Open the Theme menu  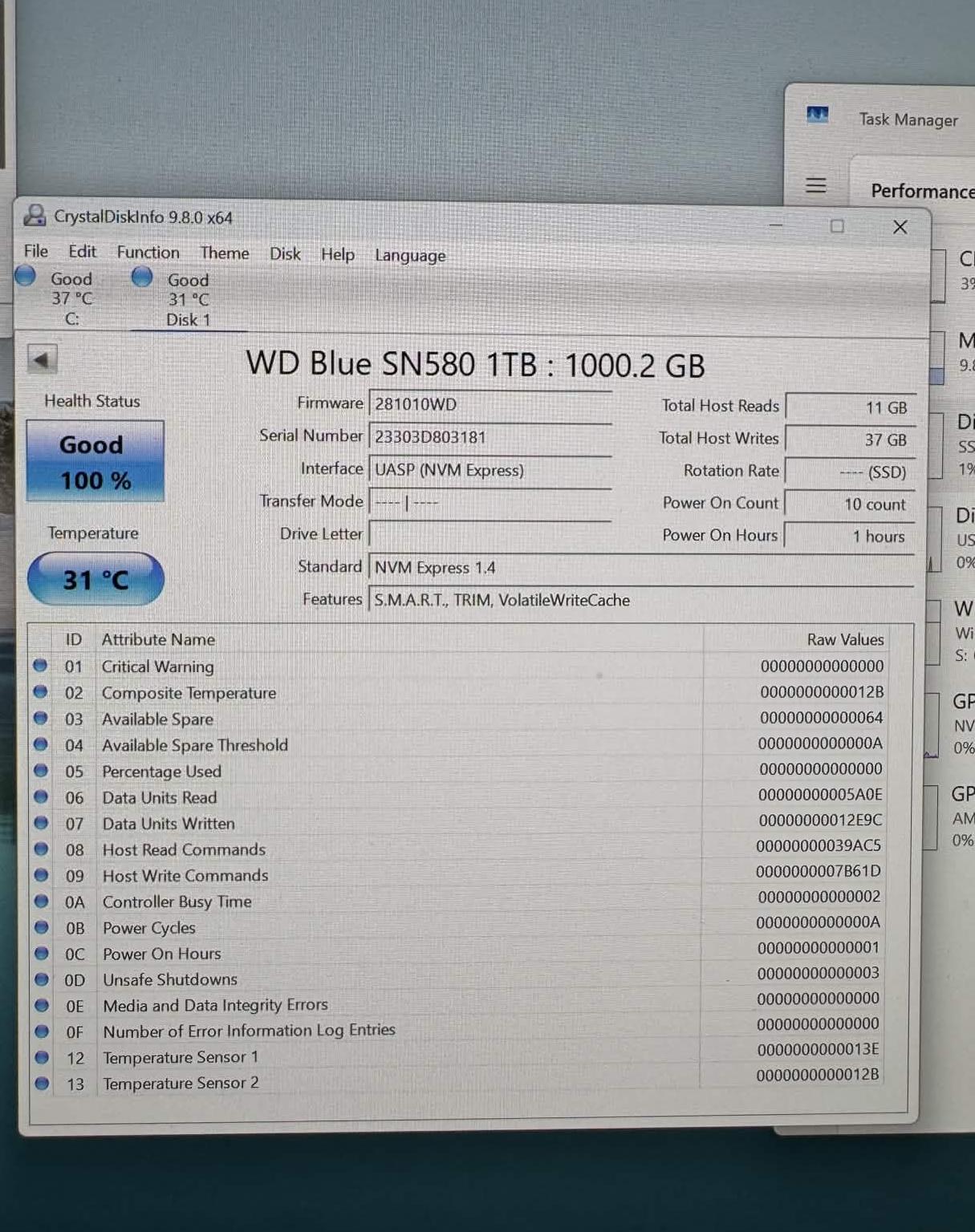(x=225, y=253)
